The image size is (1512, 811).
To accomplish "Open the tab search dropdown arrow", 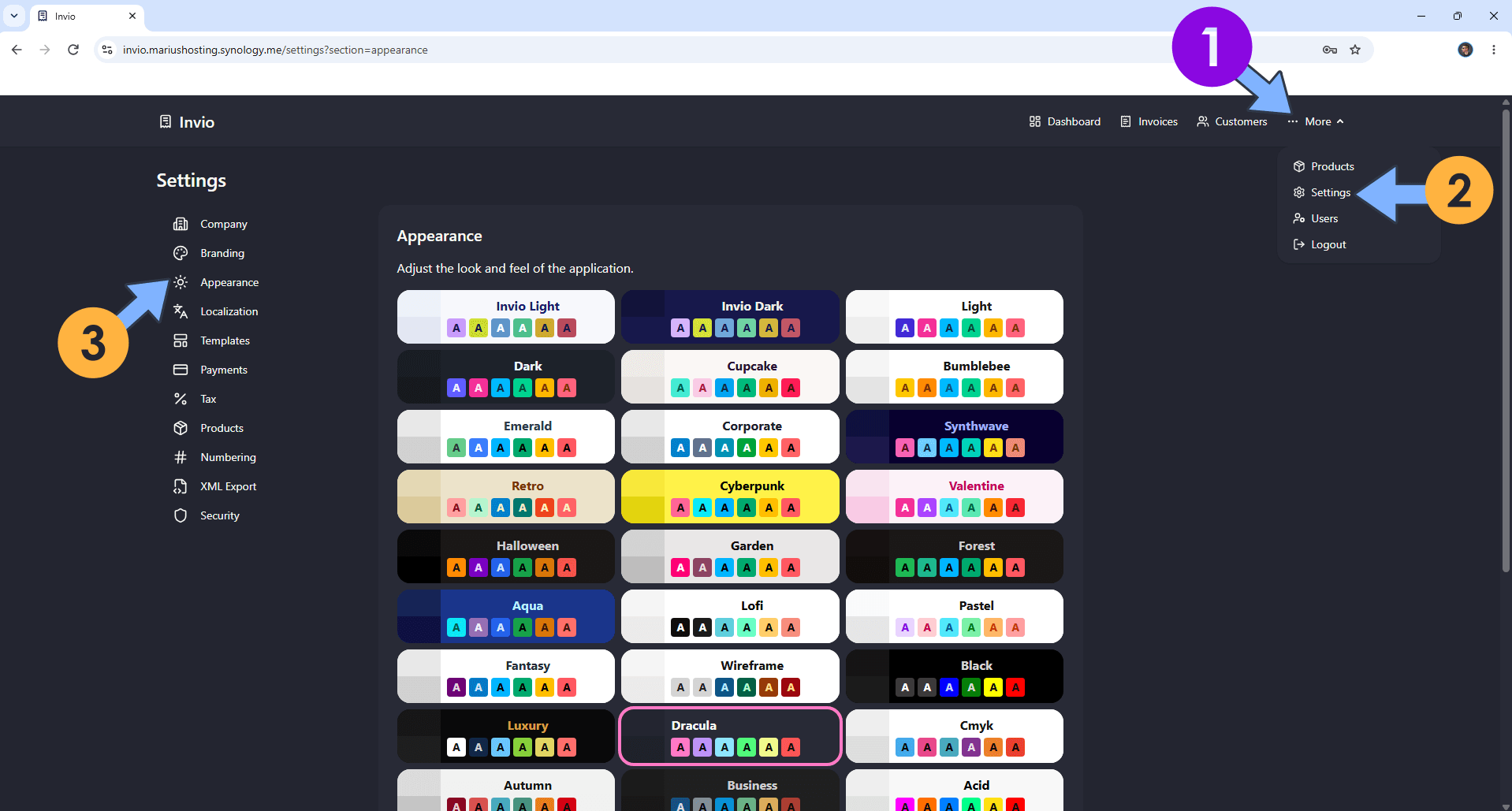I will point(14,16).
